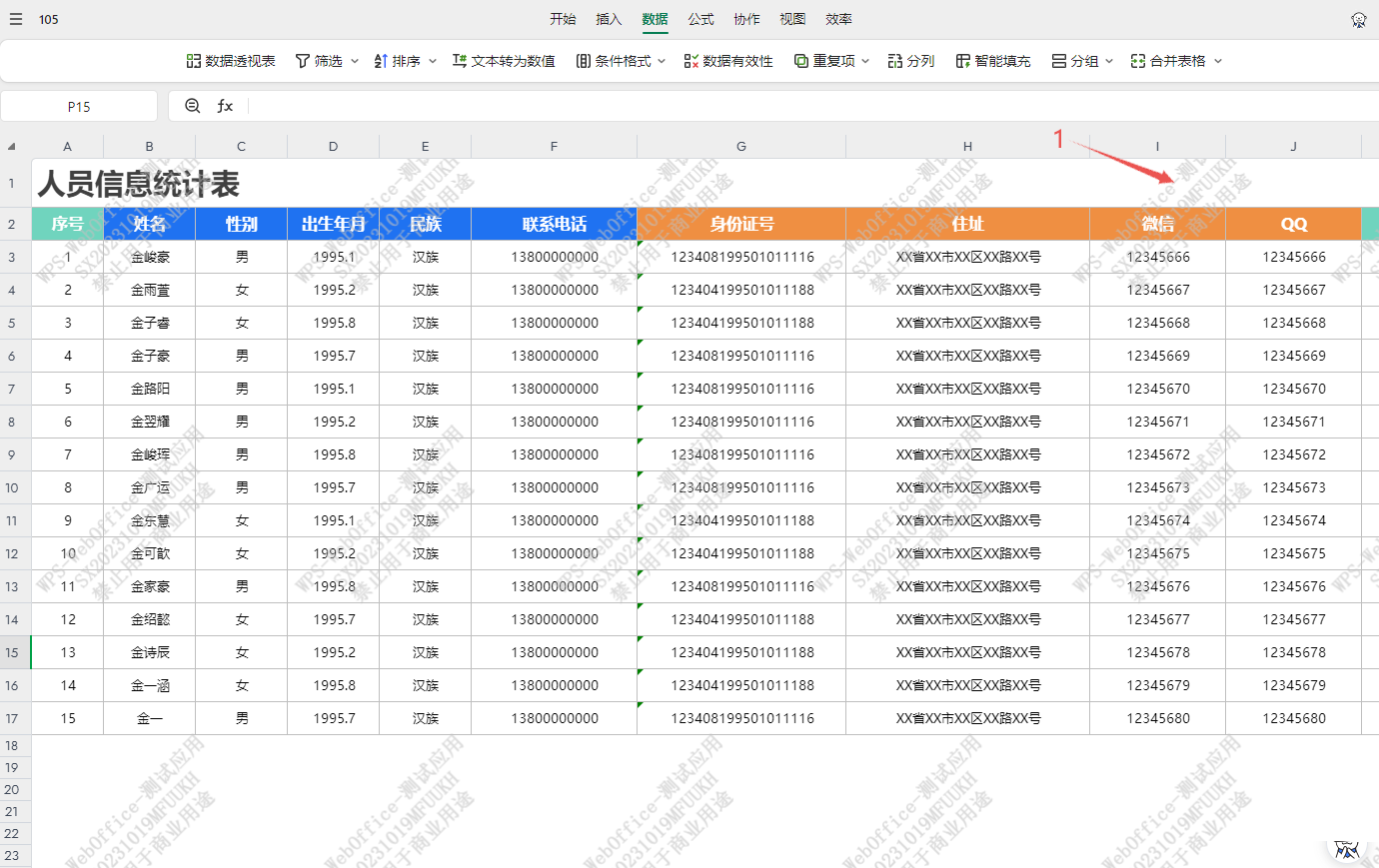Click the pivot table icon (数据透视表)
The height and width of the screenshot is (868, 1379).
click(194, 61)
